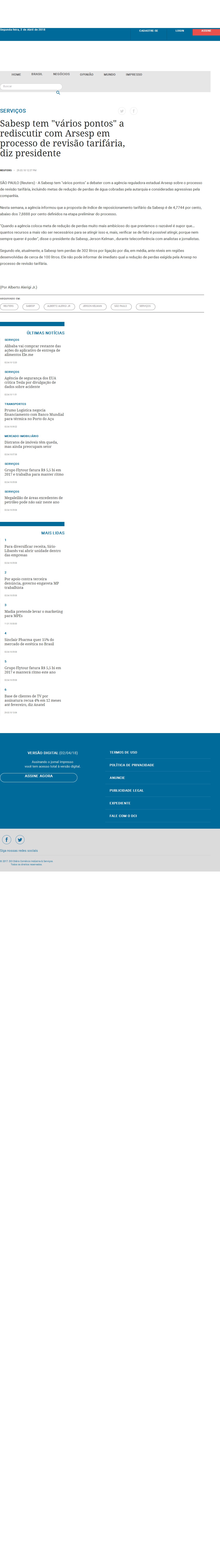Open ANUNCIE footer link
This screenshot has height=1568, width=220.
[117, 778]
